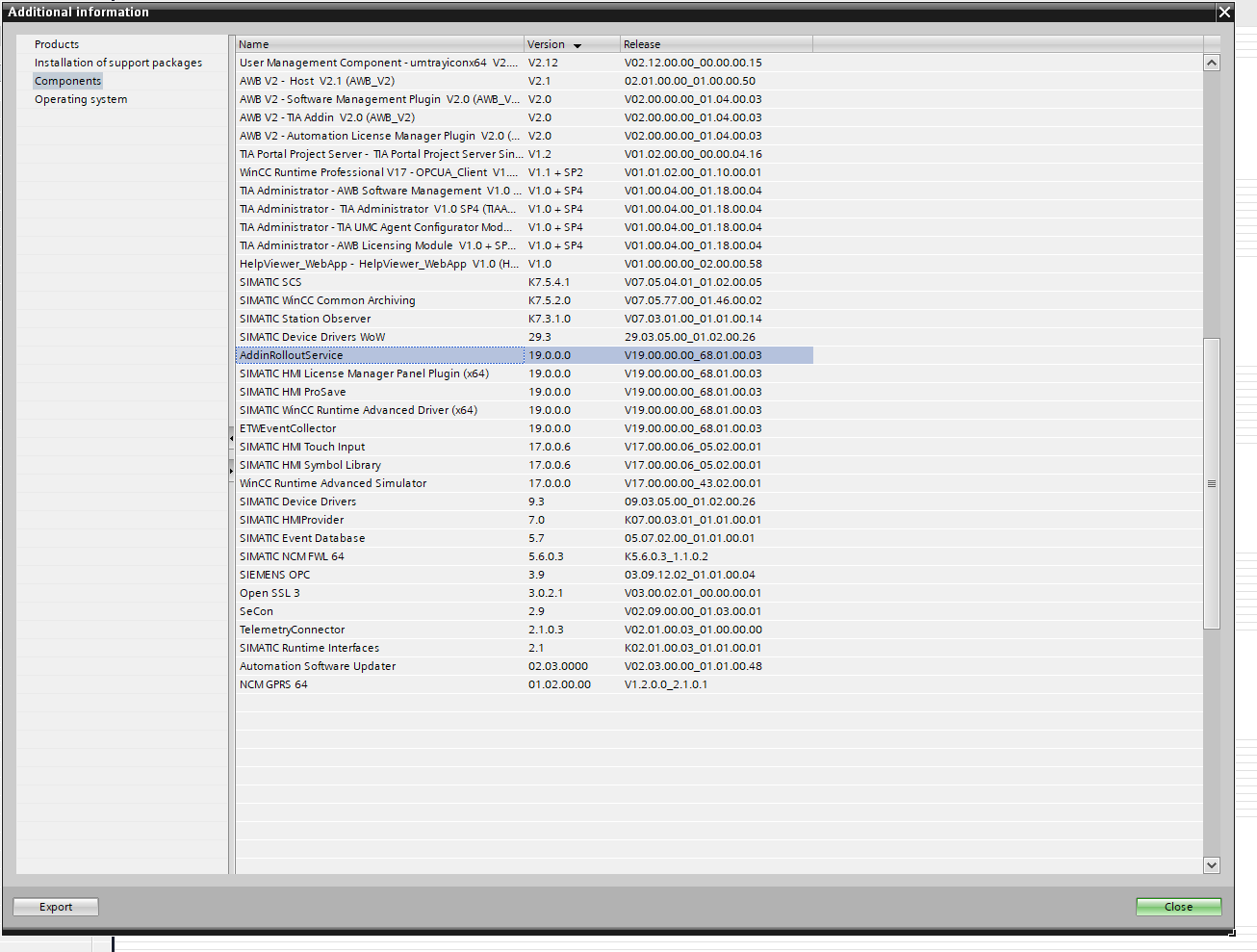Open the Products section
This screenshot has width=1257, height=952.
(x=57, y=44)
